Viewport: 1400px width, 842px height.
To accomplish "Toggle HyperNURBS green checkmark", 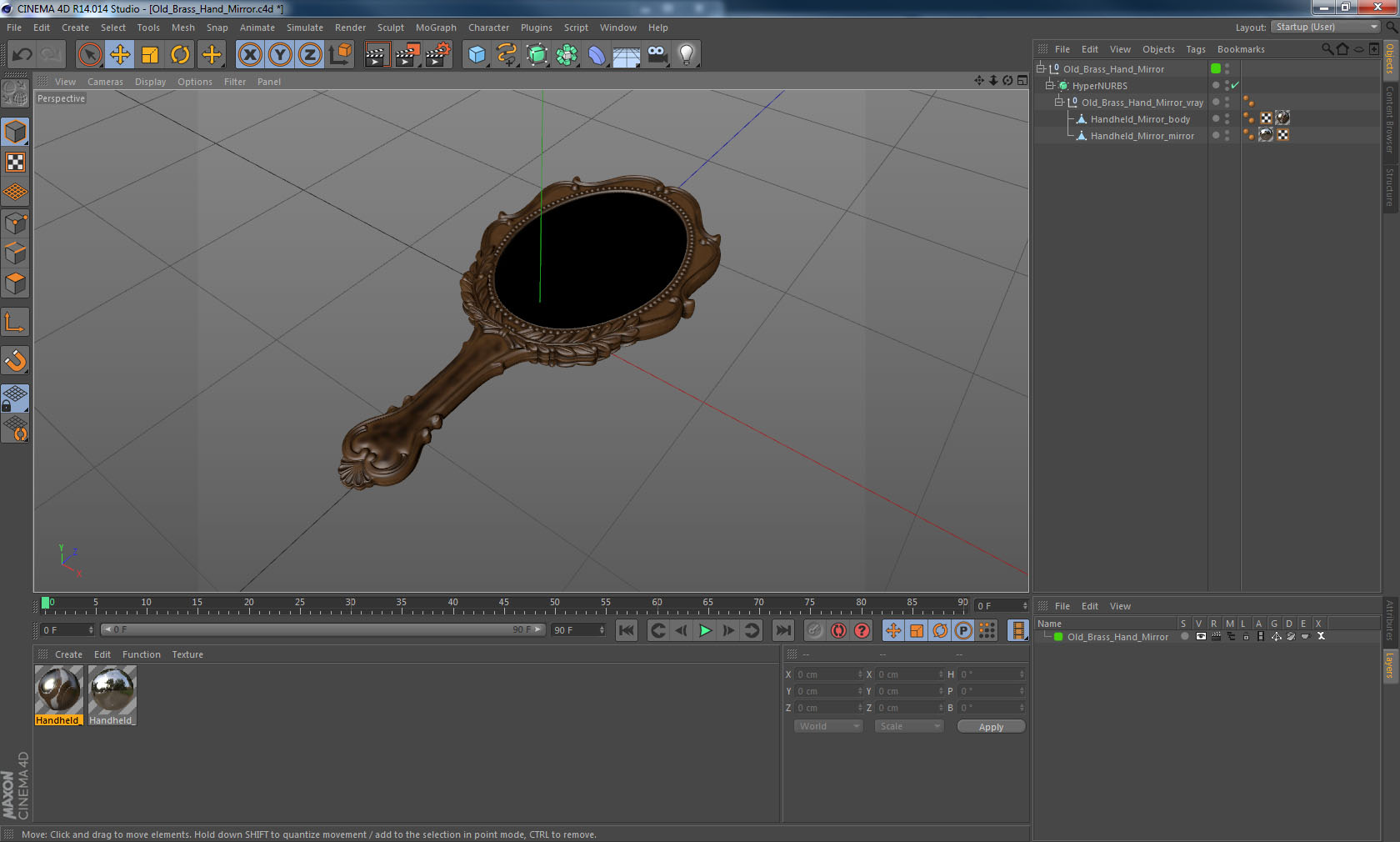I will pos(1235,85).
